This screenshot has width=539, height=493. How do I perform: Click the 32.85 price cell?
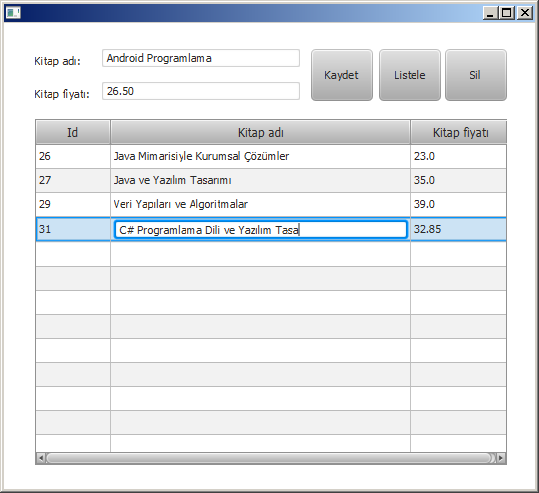[458, 229]
